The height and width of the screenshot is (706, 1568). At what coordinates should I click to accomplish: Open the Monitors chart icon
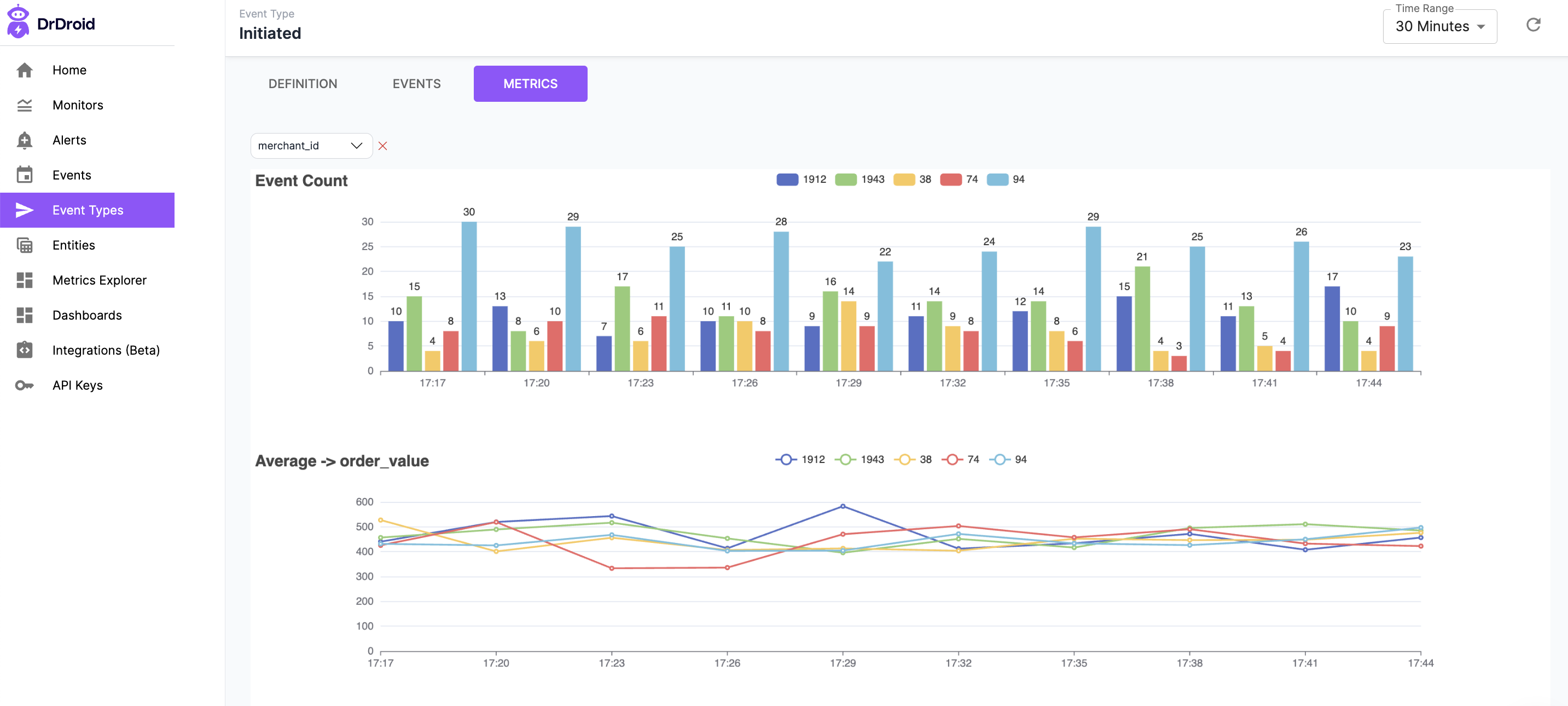tap(25, 106)
